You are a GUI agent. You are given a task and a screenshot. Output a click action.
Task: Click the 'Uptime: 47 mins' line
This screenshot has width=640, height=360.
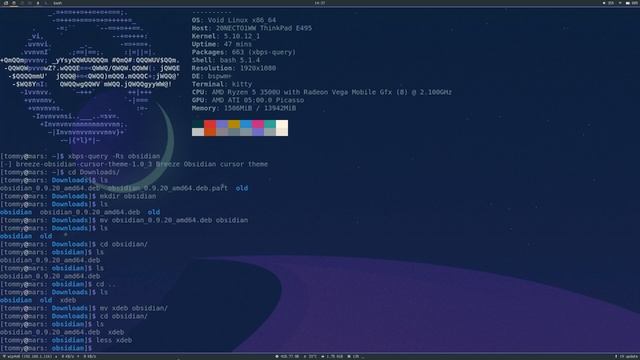(x=222, y=44)
